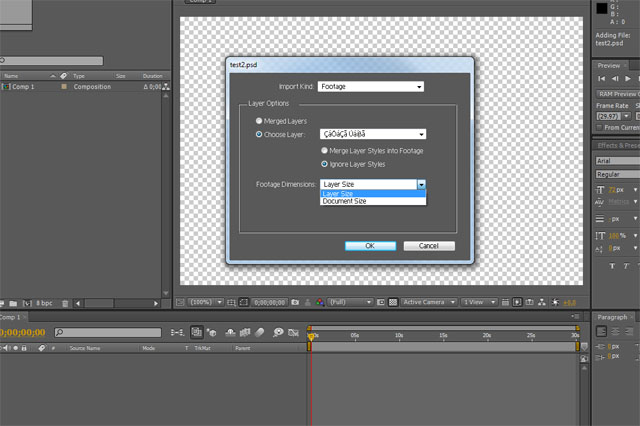Click the current time indicator marker
This screenshot has height=426, width=640.
pos(311,336)
